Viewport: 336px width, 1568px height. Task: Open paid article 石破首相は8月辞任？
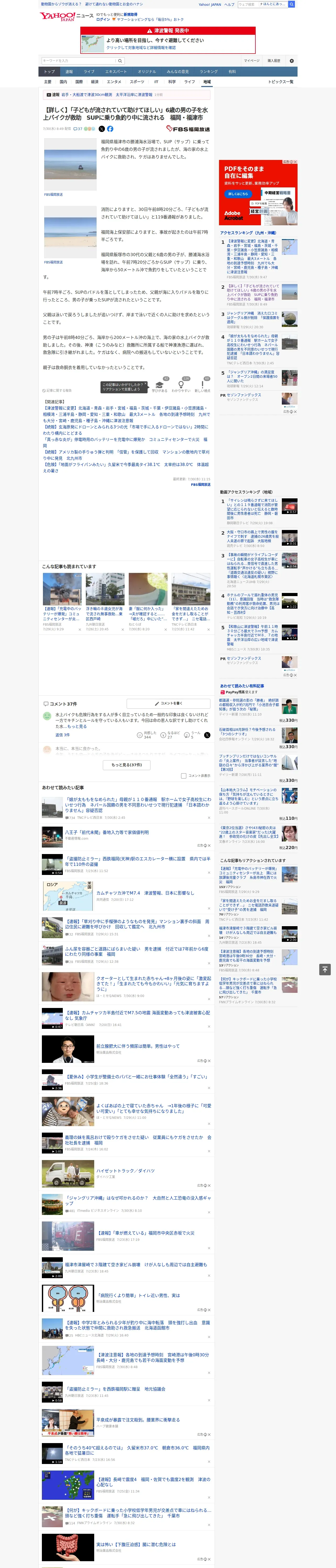click(x=247, y=732)
